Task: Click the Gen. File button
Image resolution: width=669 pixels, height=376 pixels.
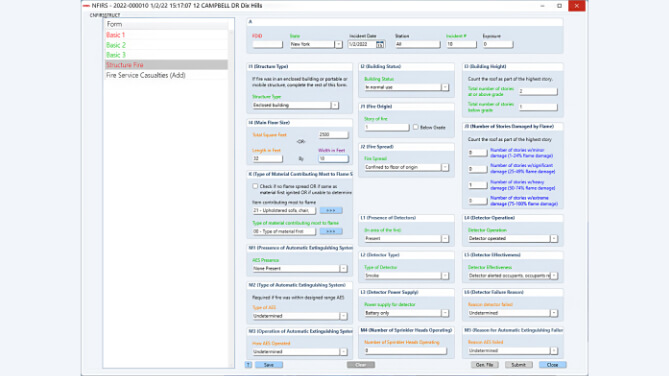Action: point(485,365)
